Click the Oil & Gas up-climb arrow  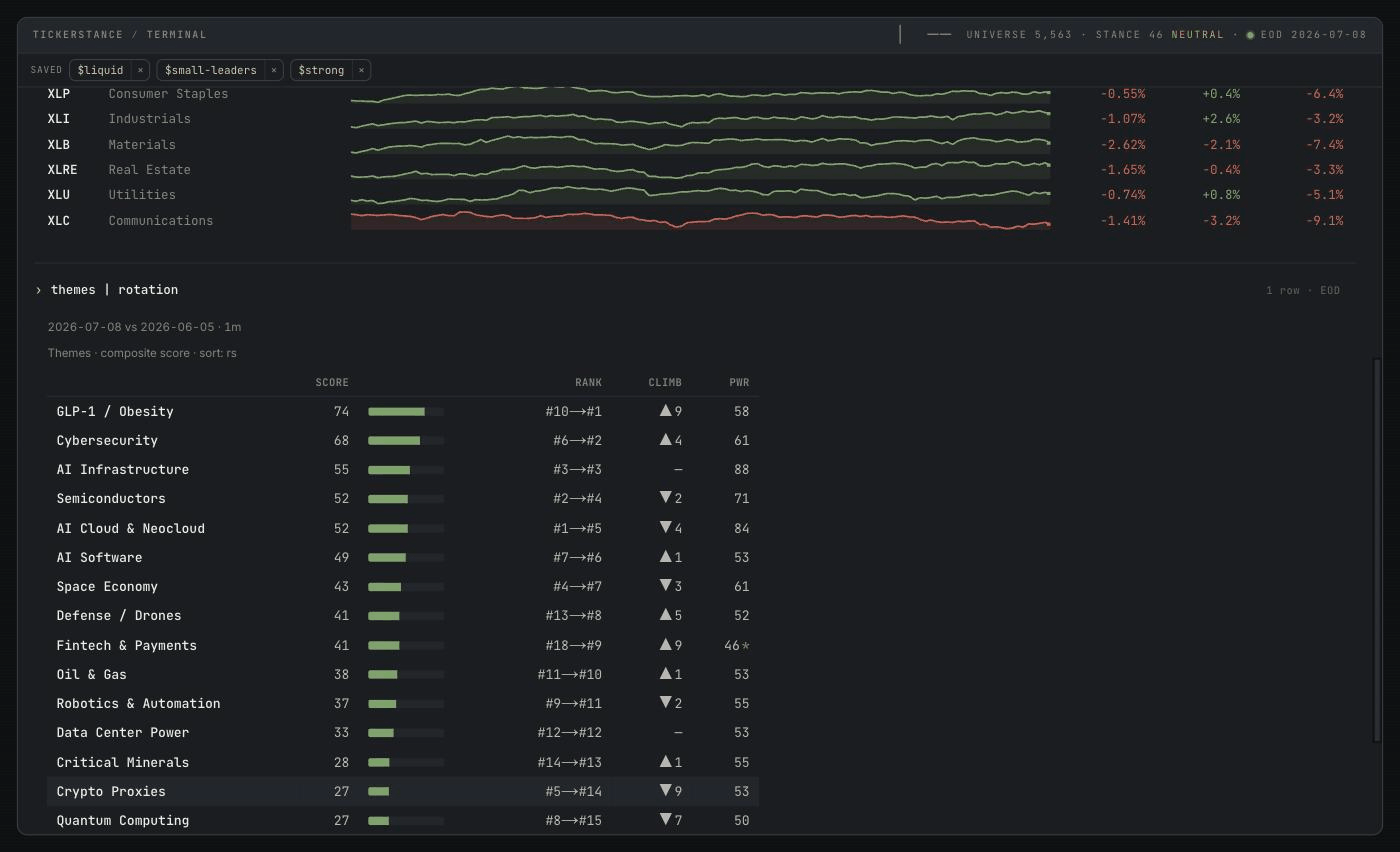pyautogui.click(x=665, y=674)
